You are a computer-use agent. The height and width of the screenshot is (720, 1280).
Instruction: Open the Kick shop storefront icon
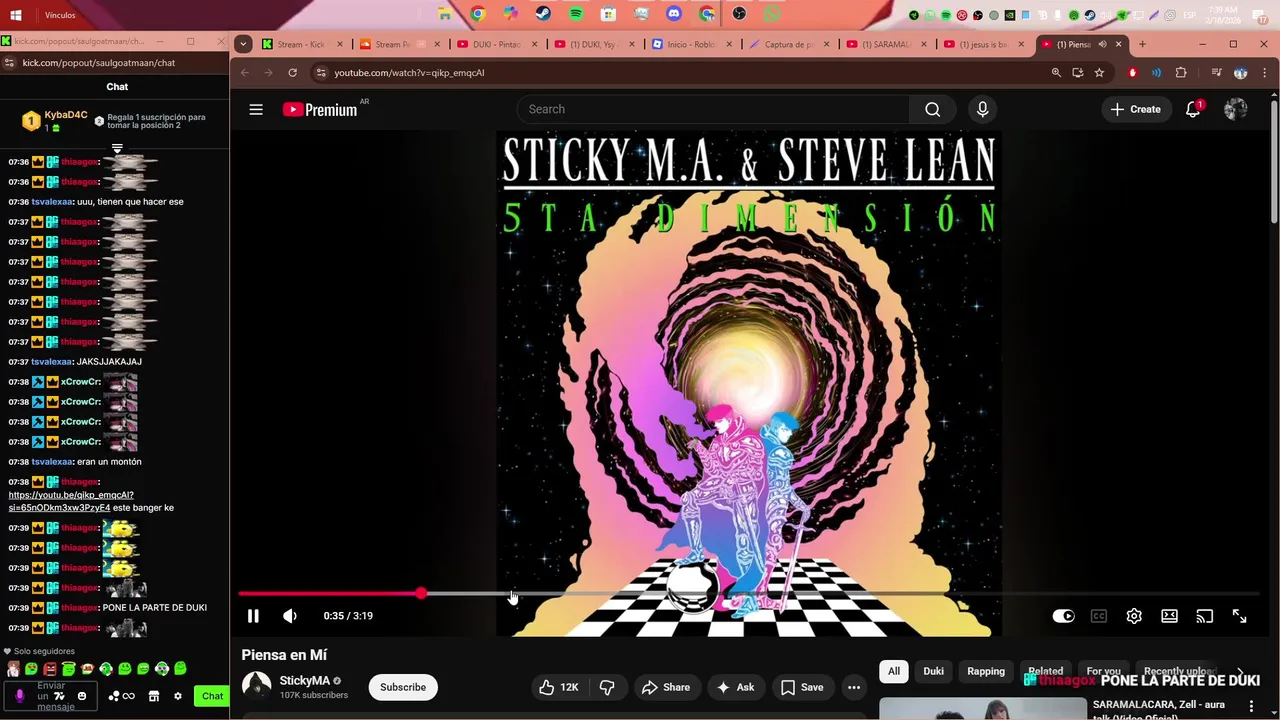[154, 696]
